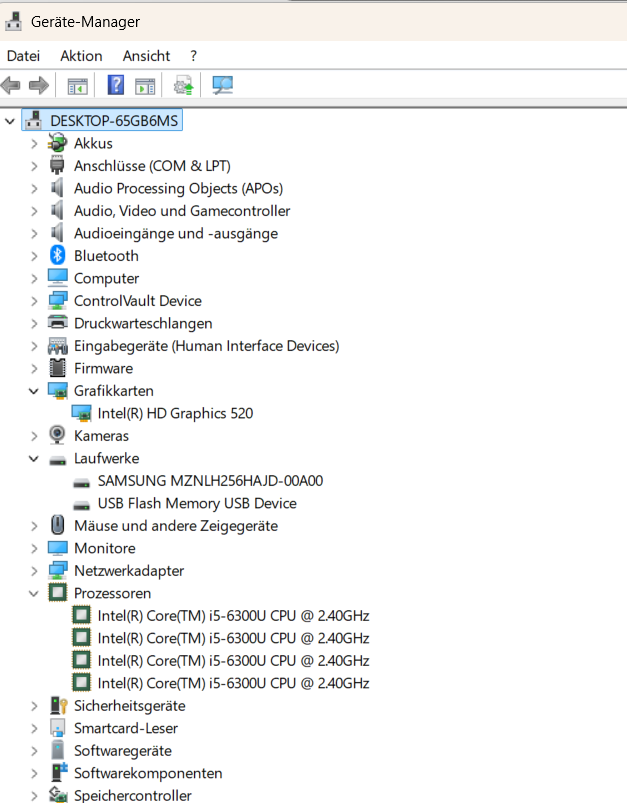Click the Softwarekomponenten icon
The image size is (627, 803).
pyautogui.click(x=59, y=772)
